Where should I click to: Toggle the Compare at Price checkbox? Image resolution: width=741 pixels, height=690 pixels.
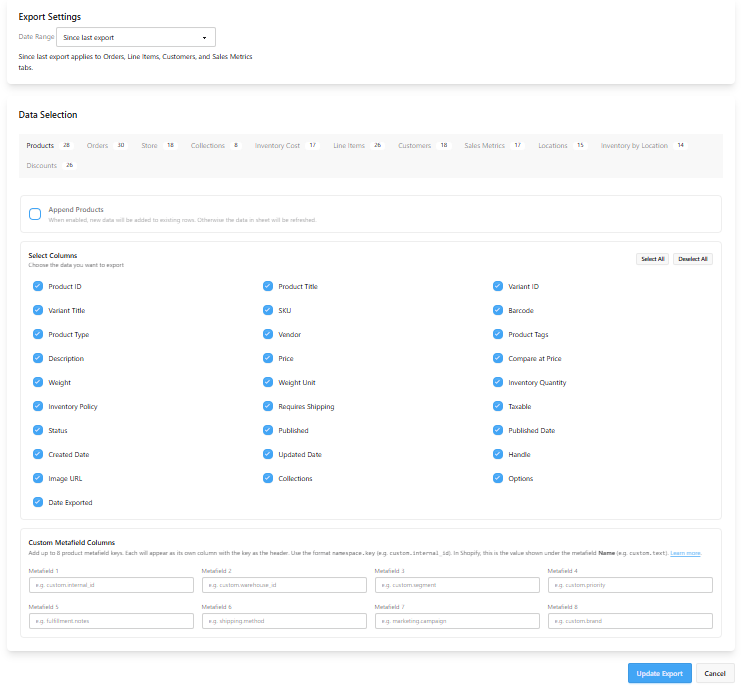[498, 358]
